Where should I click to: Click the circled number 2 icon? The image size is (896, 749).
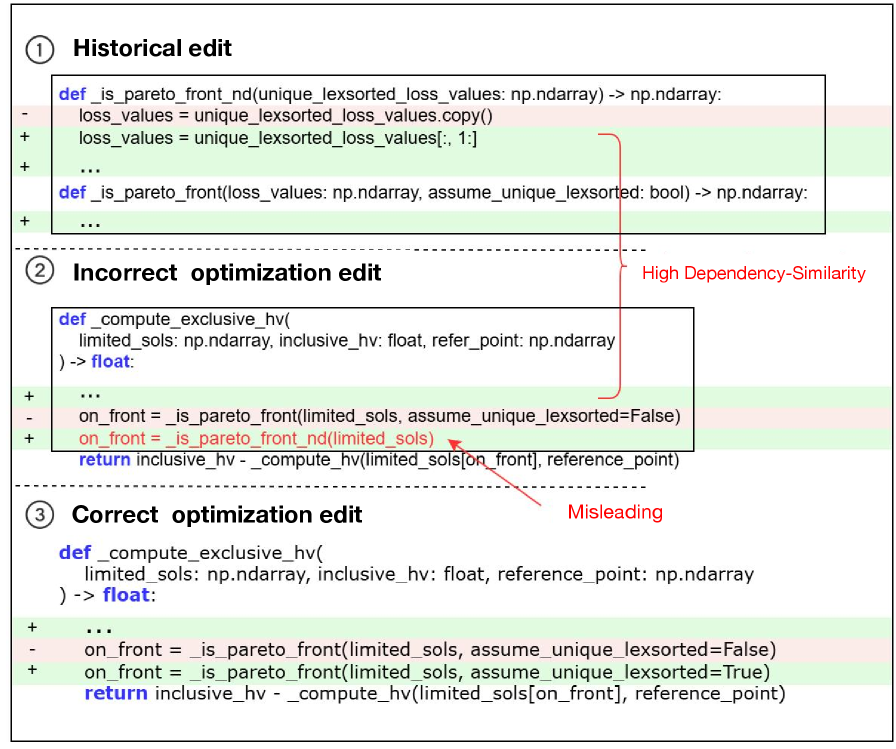coord(38,272)
